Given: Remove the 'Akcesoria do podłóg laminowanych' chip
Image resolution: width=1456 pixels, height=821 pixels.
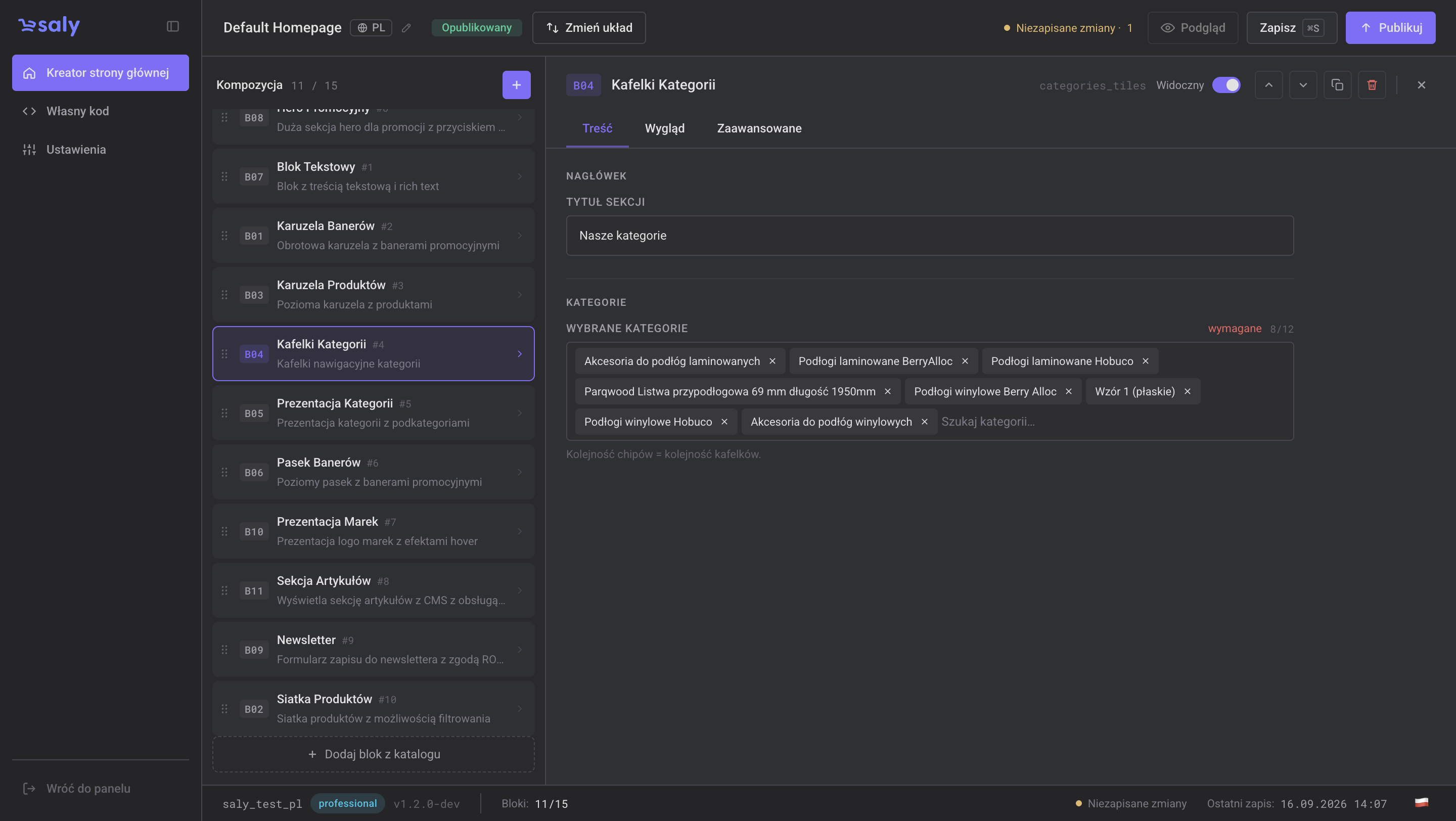Looking at the screenshot, I should click(772, 361).
